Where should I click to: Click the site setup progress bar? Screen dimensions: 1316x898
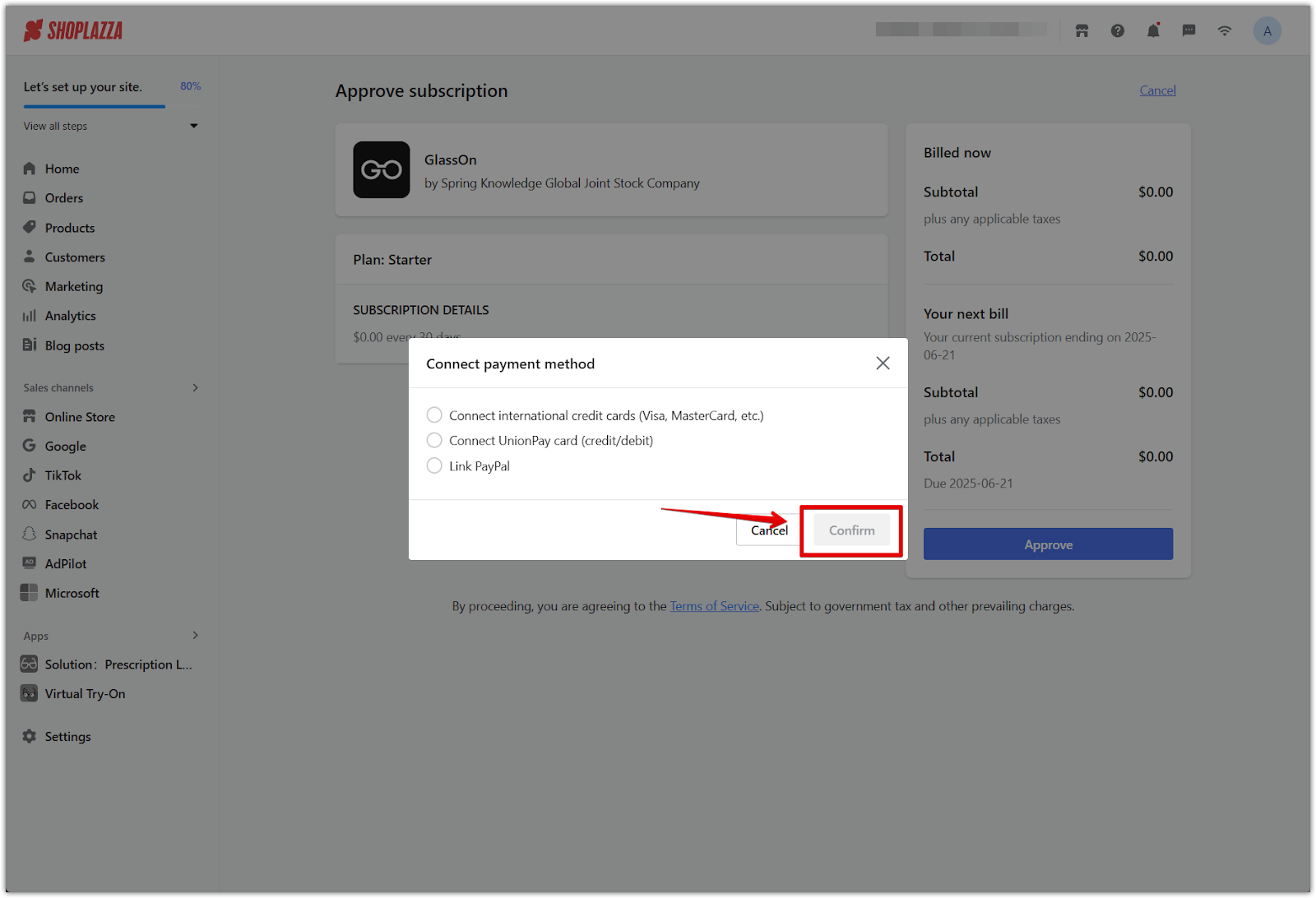click(112, 106)
